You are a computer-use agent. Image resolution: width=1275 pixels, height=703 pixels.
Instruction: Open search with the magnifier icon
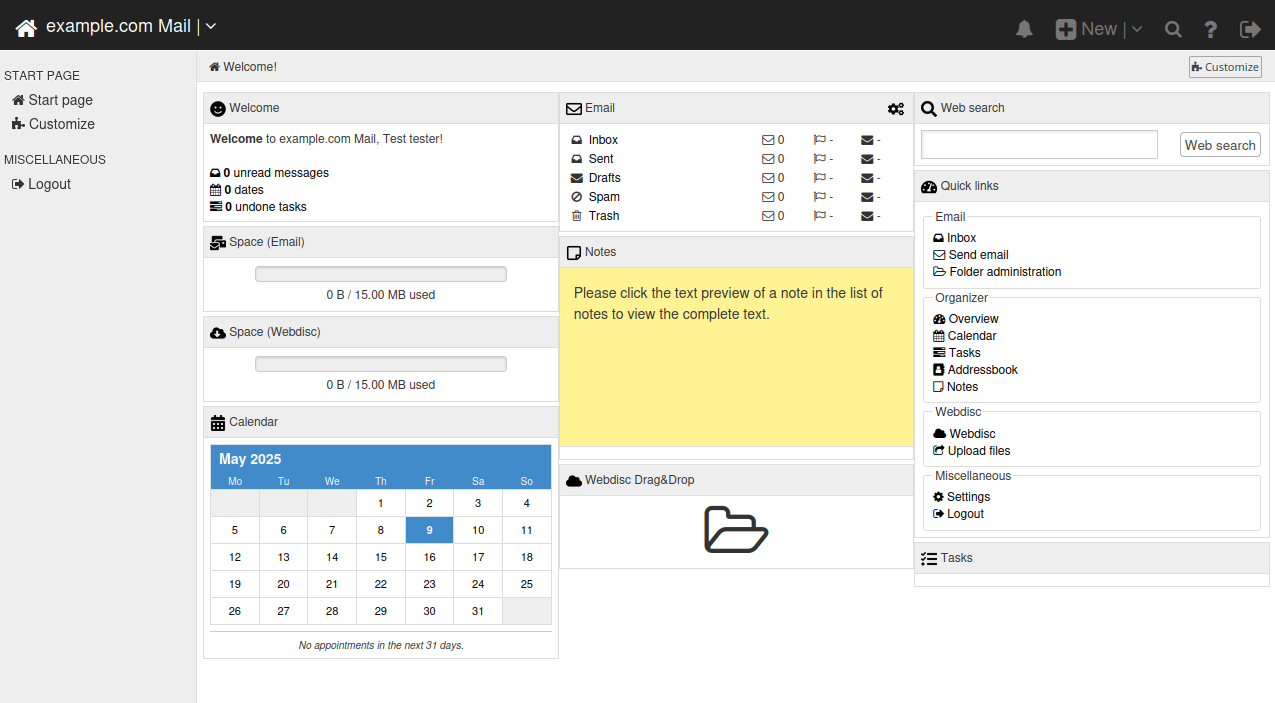point(1173,29)
